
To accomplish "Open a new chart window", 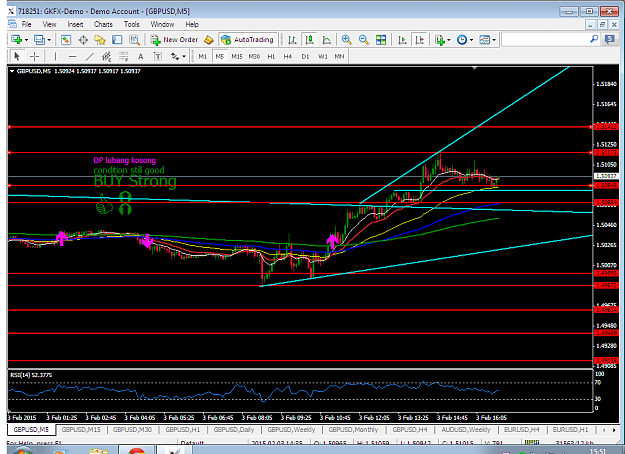I will 17,40.
